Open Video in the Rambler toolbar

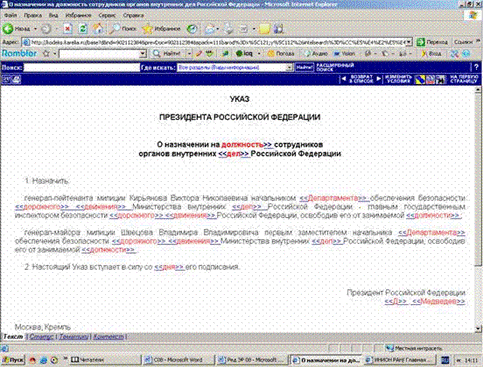point(344,53)
